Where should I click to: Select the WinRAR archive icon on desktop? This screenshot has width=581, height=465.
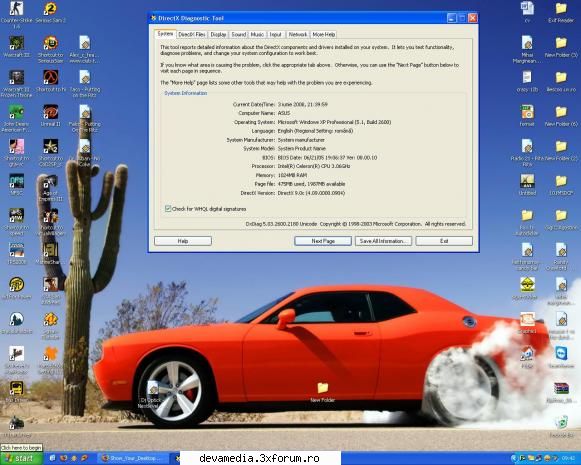click(x=561, y=388)
